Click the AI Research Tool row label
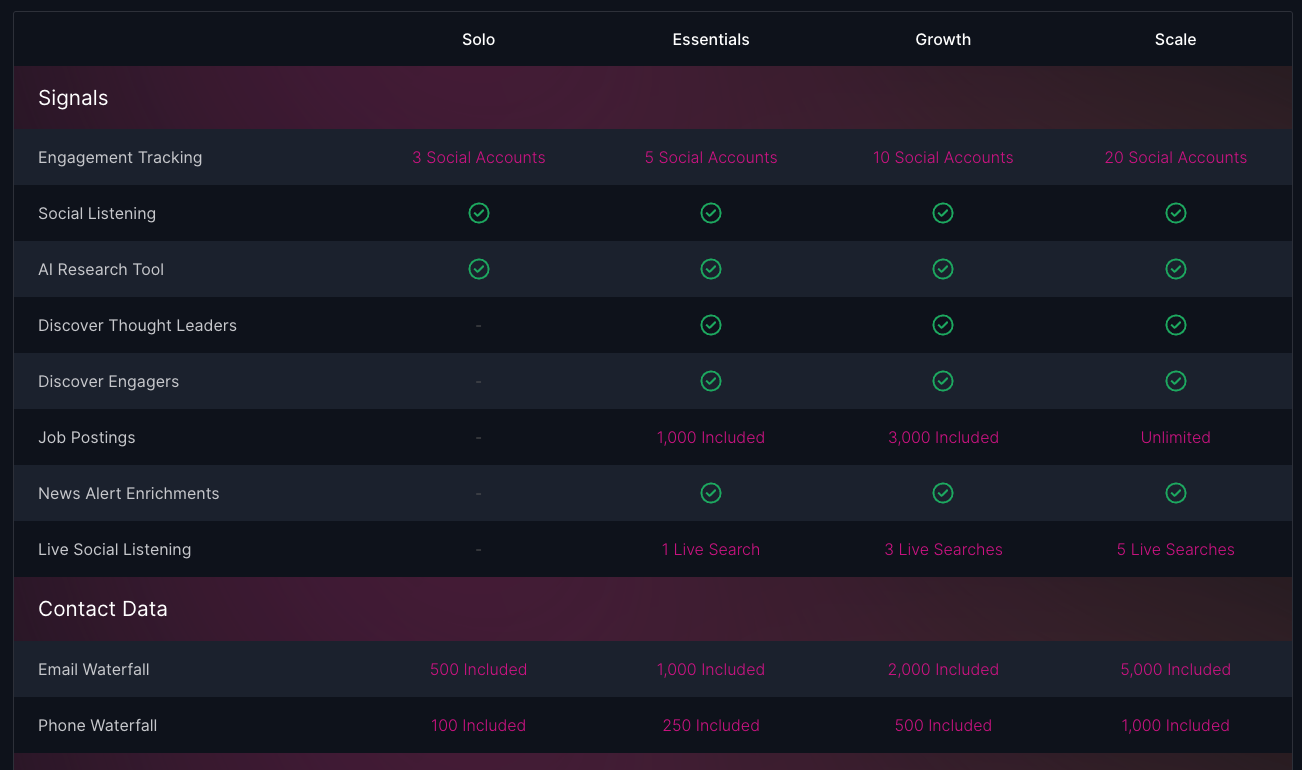 click(x=101, y=269)
